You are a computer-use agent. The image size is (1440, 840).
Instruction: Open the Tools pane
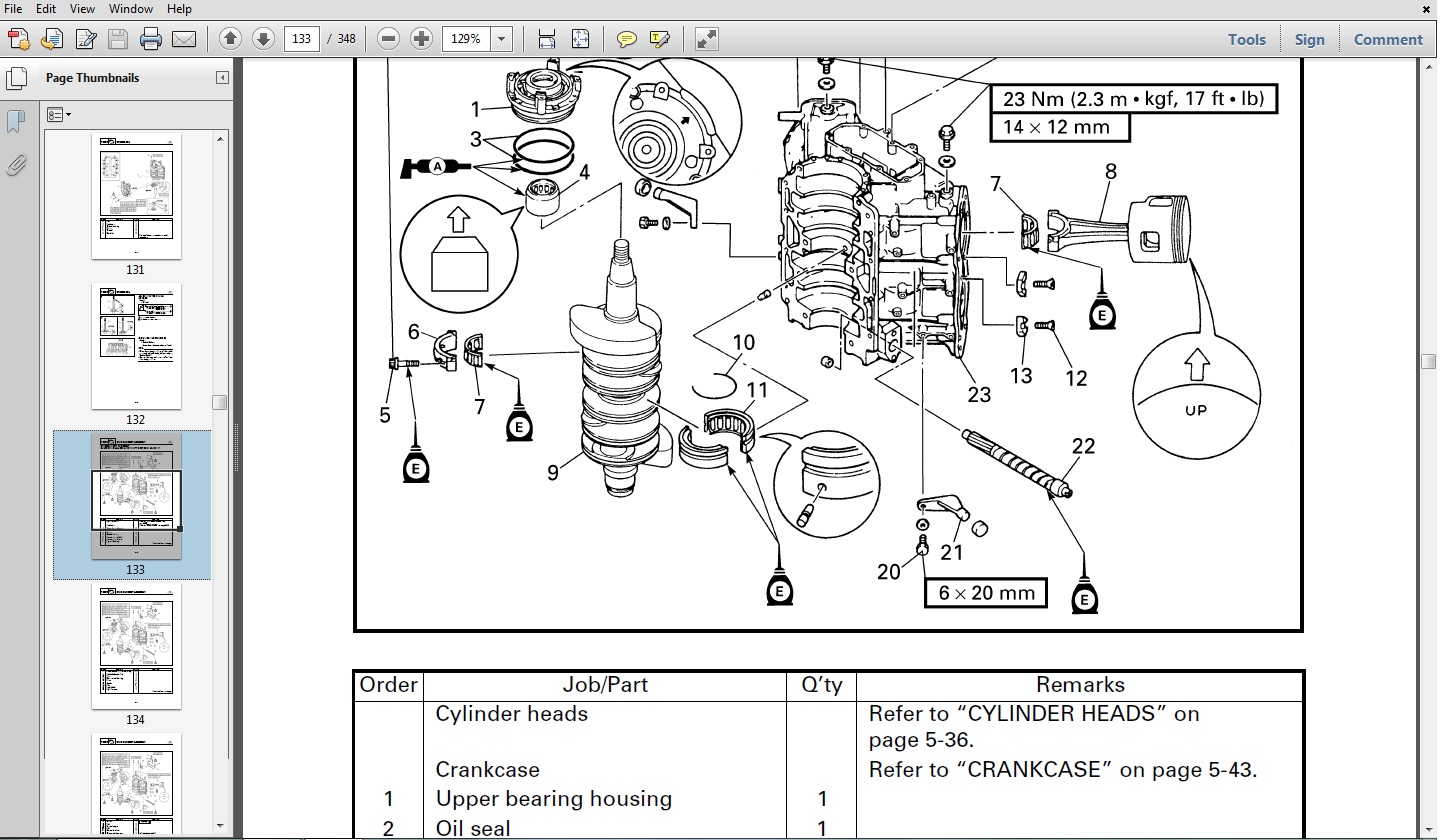click(x=1246, y=39)
